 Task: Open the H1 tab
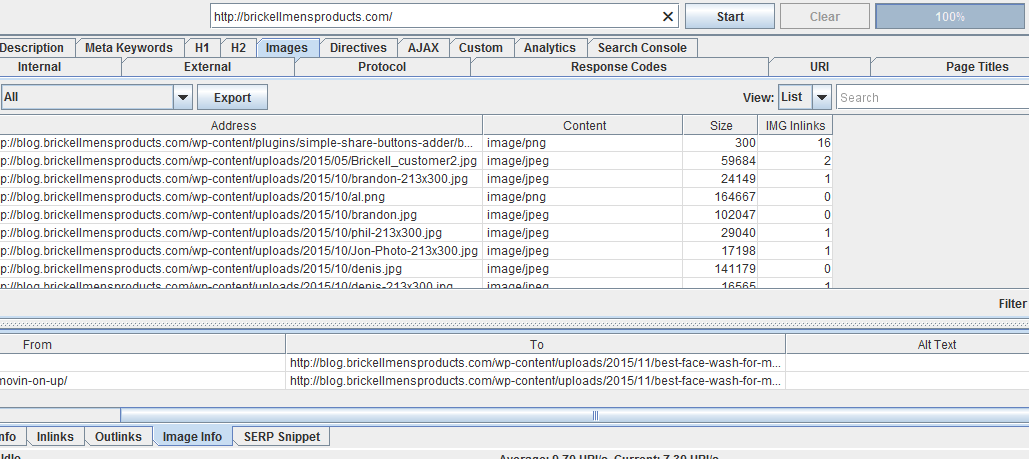202,48
